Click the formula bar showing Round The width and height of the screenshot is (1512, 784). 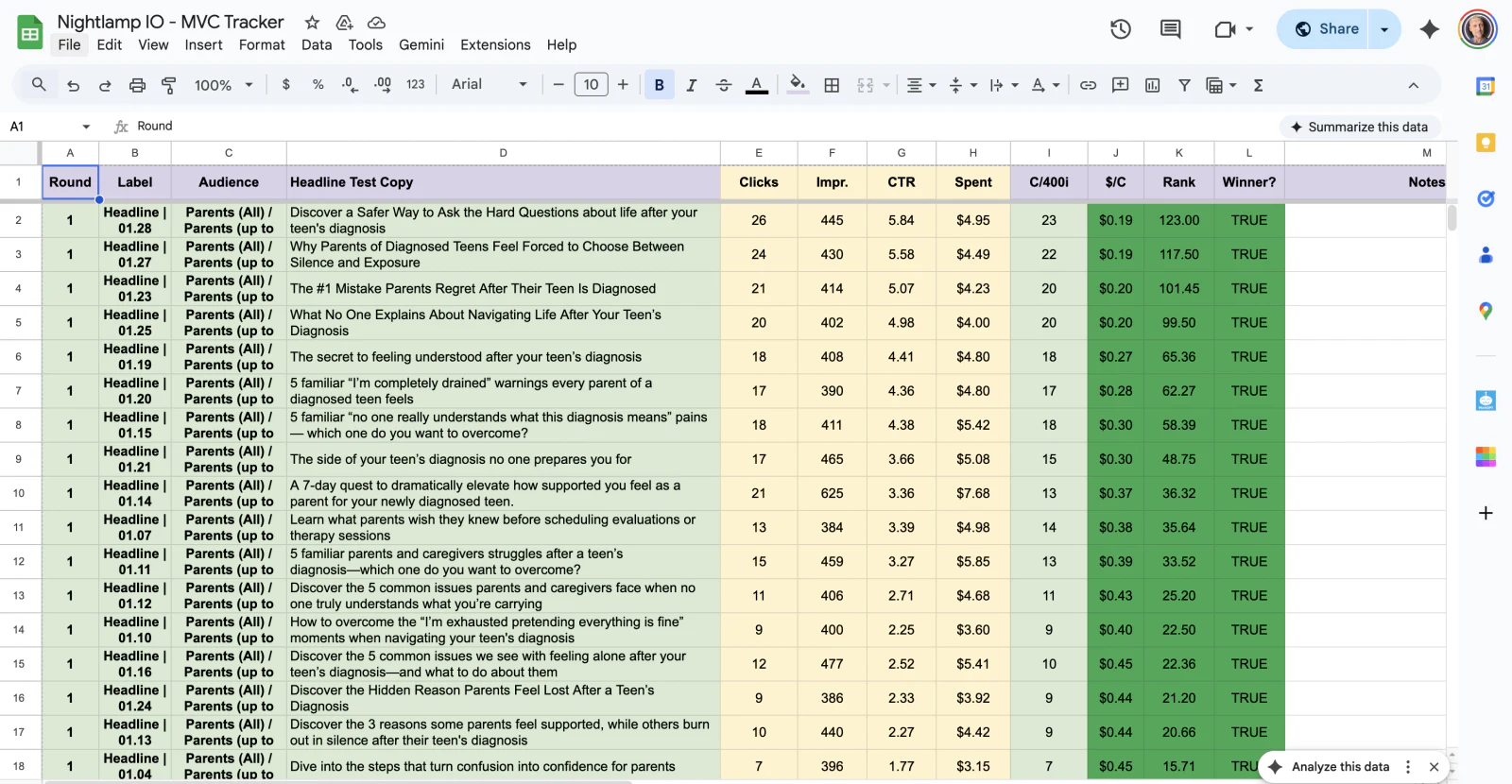click(699, 127)
